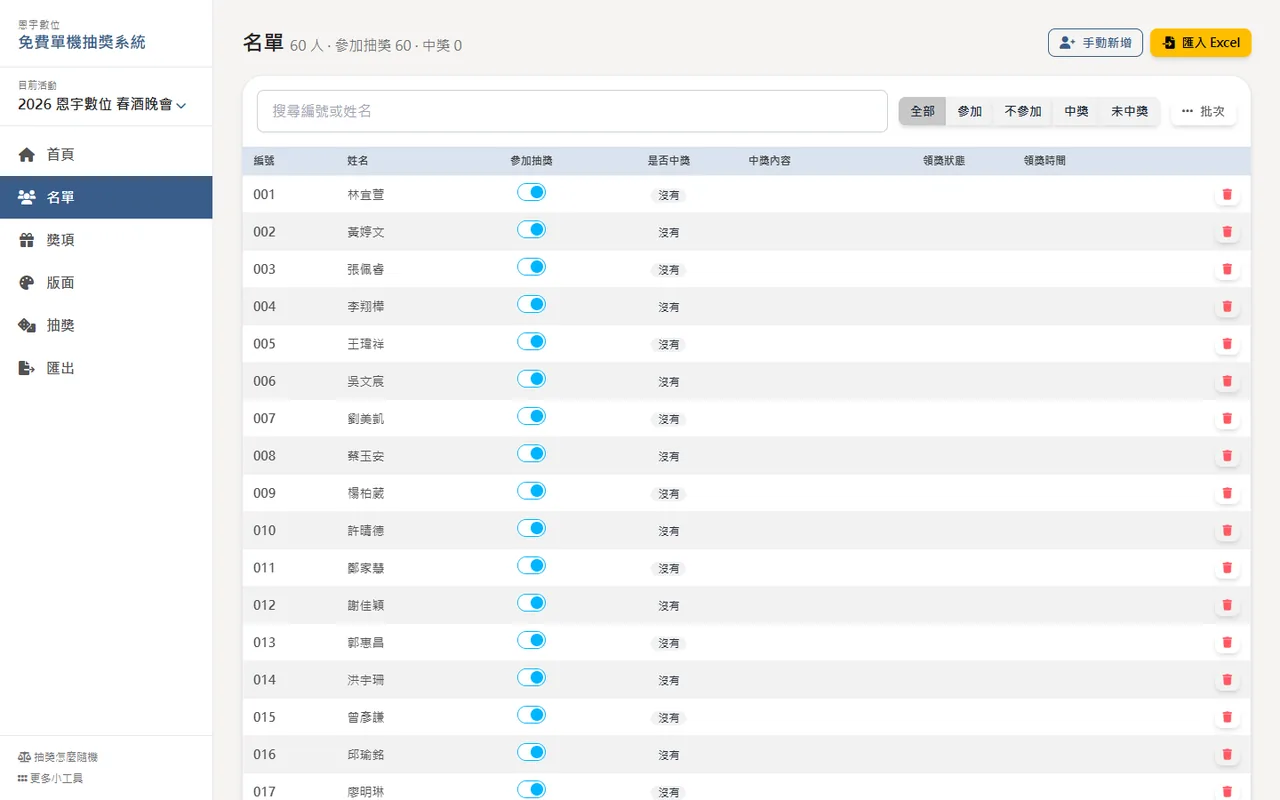This screenshot has width=1280, height=800.
Task: Delete participant 012 using the trash icon
Action: 1227,605
